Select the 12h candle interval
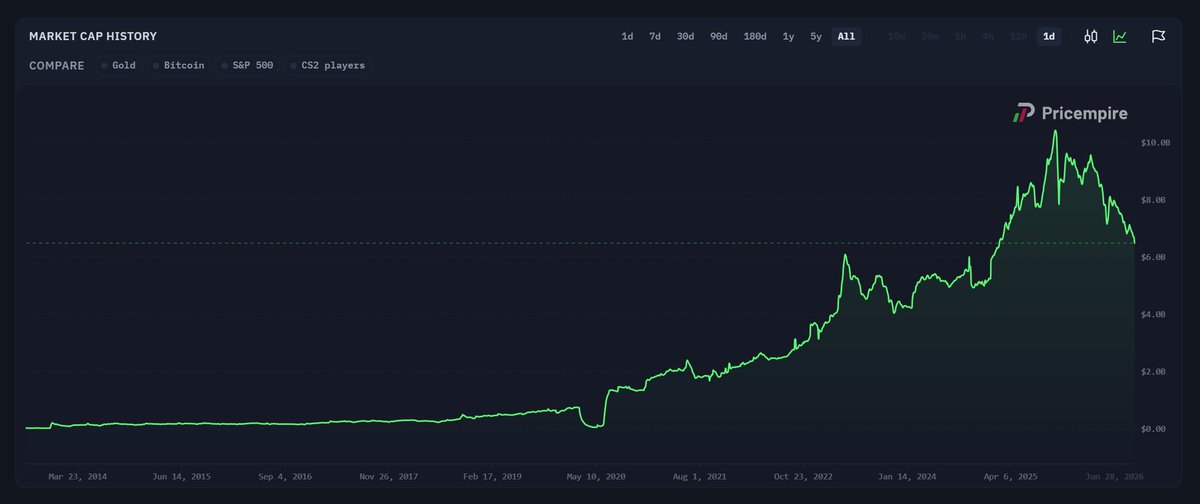This screenshot has width=1200, height=504. pyautogui.click(x=1018, y=37)
